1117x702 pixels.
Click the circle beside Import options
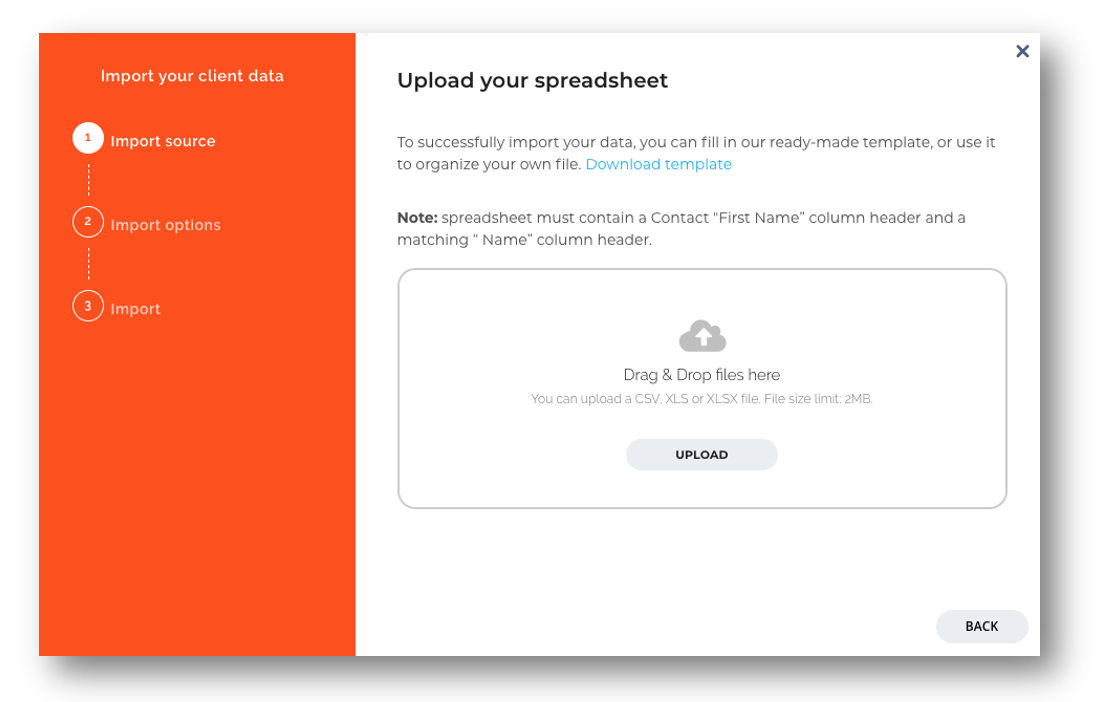tap(88, 222)
